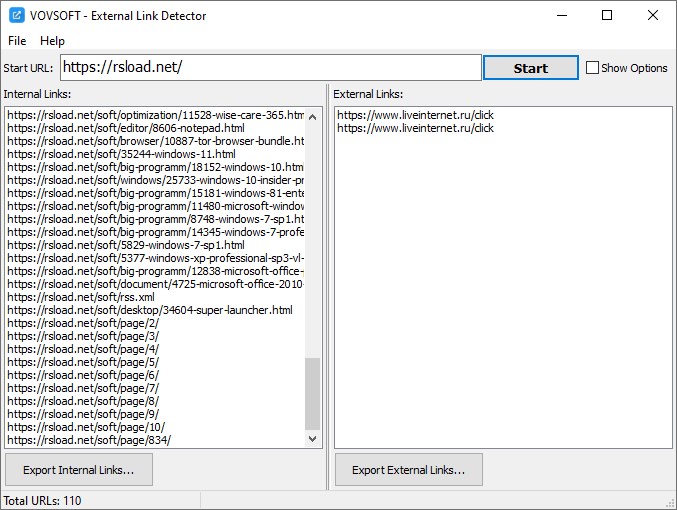Minimize the External Link Detector window
The image size is (677, 510).
[x=562, y=16]
